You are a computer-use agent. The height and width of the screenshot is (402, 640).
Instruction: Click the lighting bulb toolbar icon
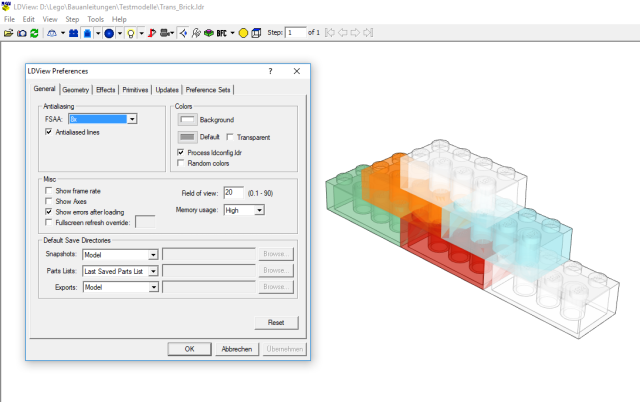coord(130,33)
